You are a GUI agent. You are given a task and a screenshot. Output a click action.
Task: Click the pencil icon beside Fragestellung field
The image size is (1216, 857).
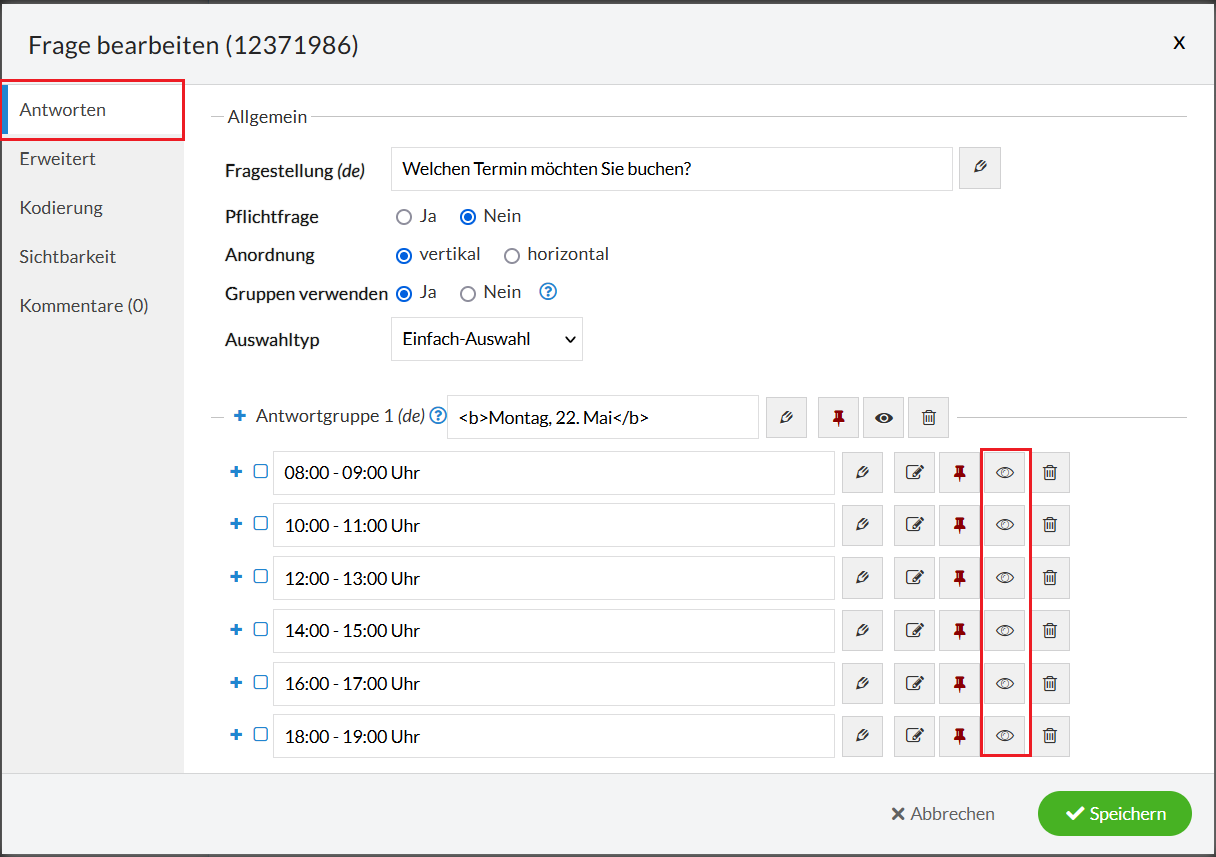click(979, 168)
